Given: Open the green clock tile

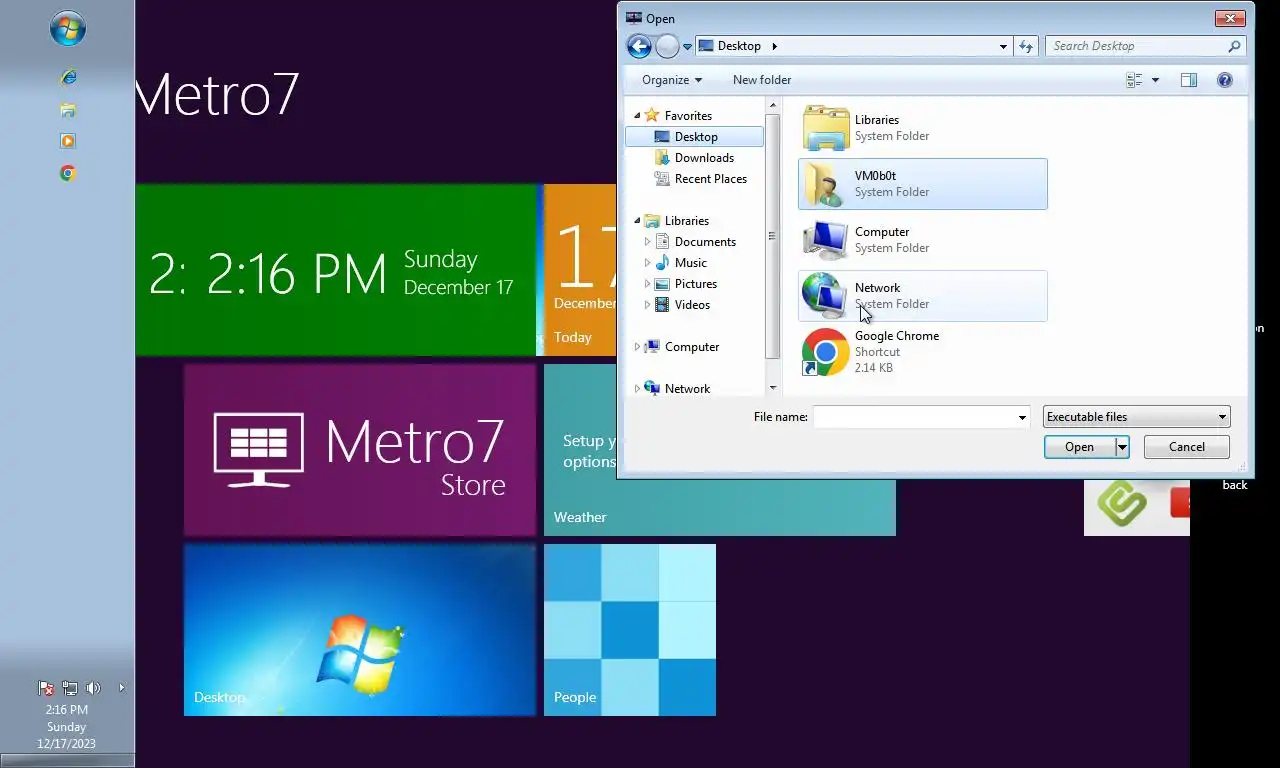Looking at the screenshot, I should pyautogui.click(x=336, y=270).
